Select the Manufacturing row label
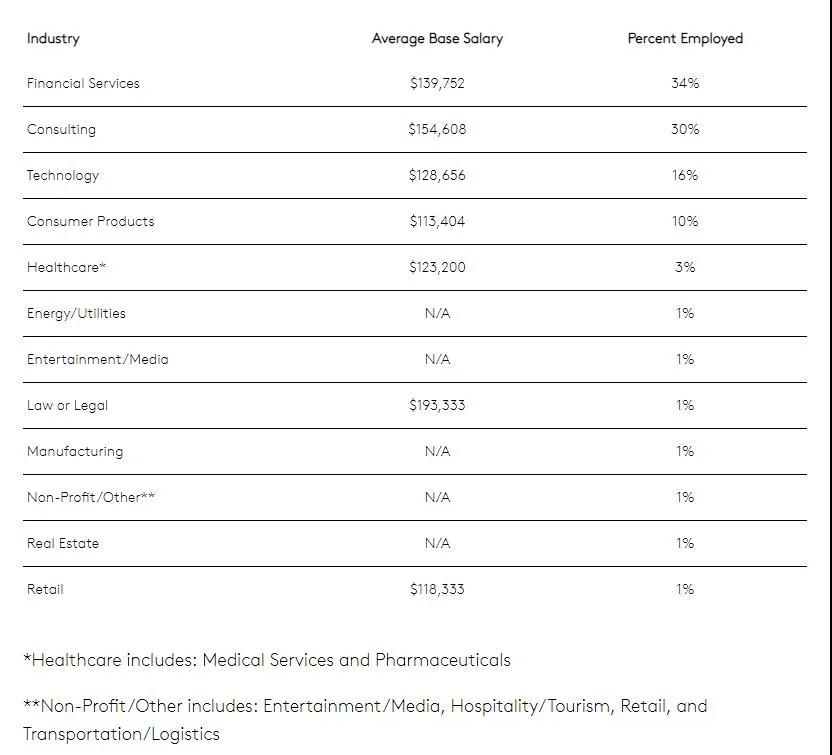The width and height of the screenshot is (832, 755). (75, 451)
